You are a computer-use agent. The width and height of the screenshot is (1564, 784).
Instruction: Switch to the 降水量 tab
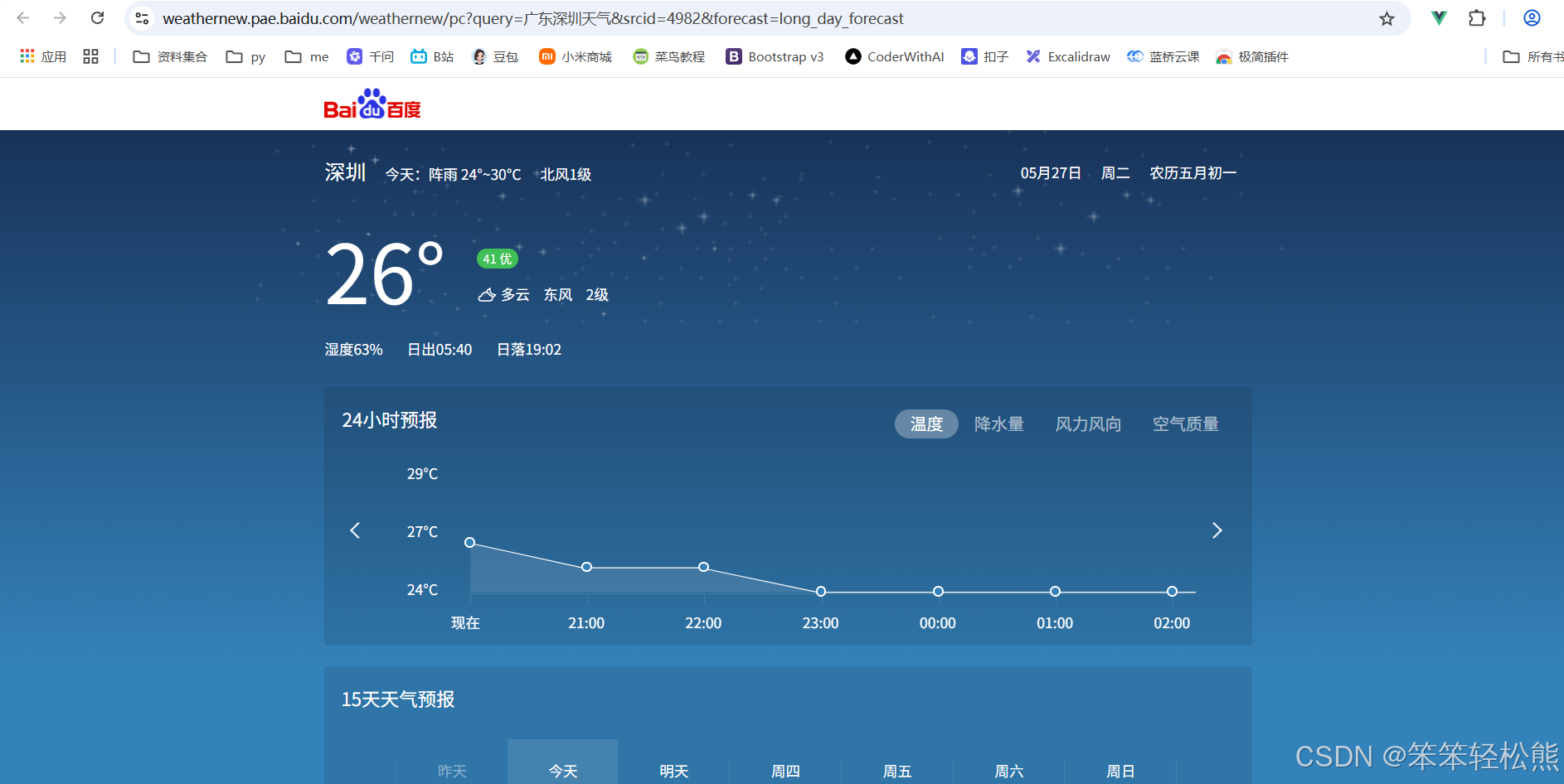999,423
